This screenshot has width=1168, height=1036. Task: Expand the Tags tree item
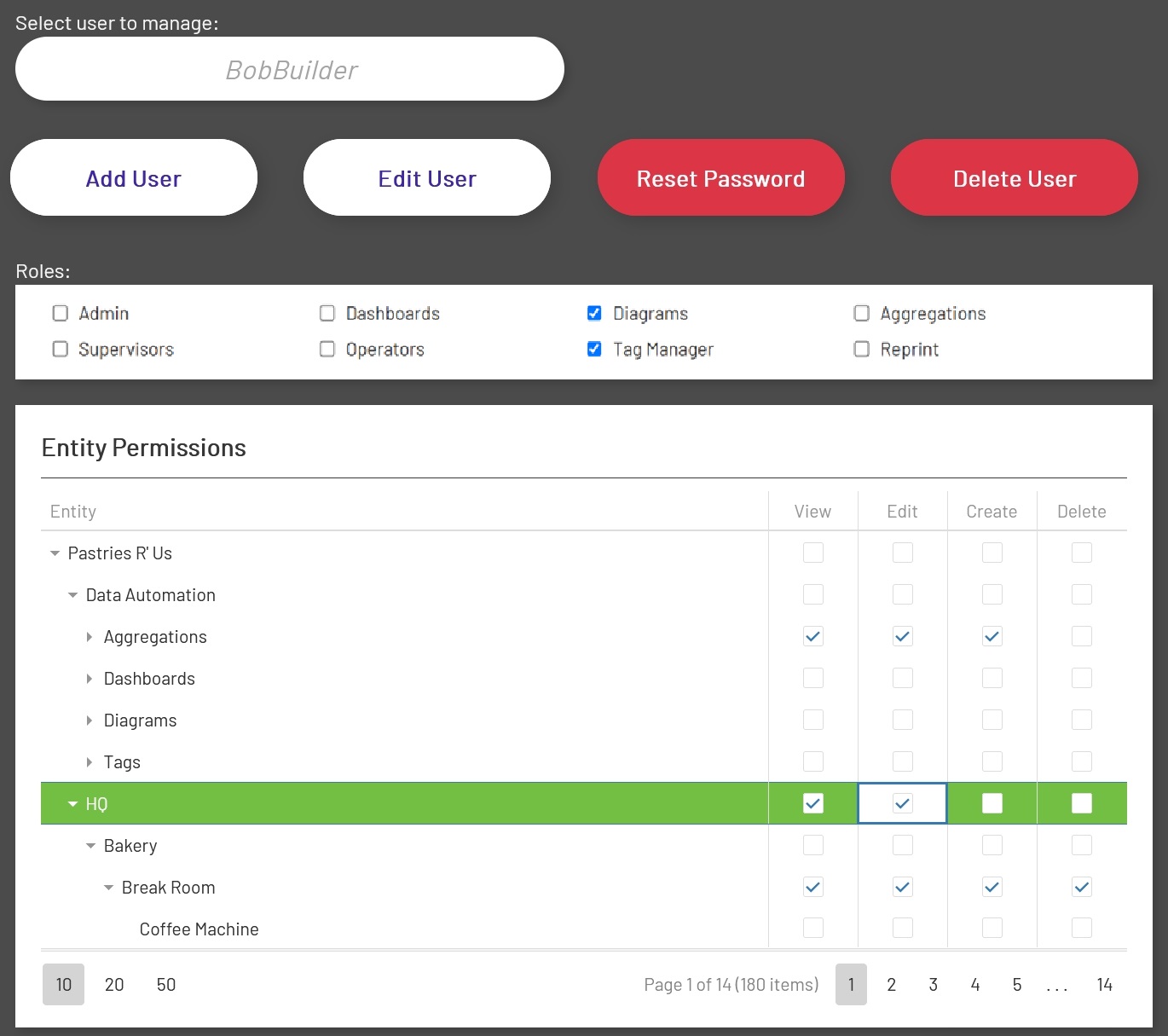click(x=90, y=761)
